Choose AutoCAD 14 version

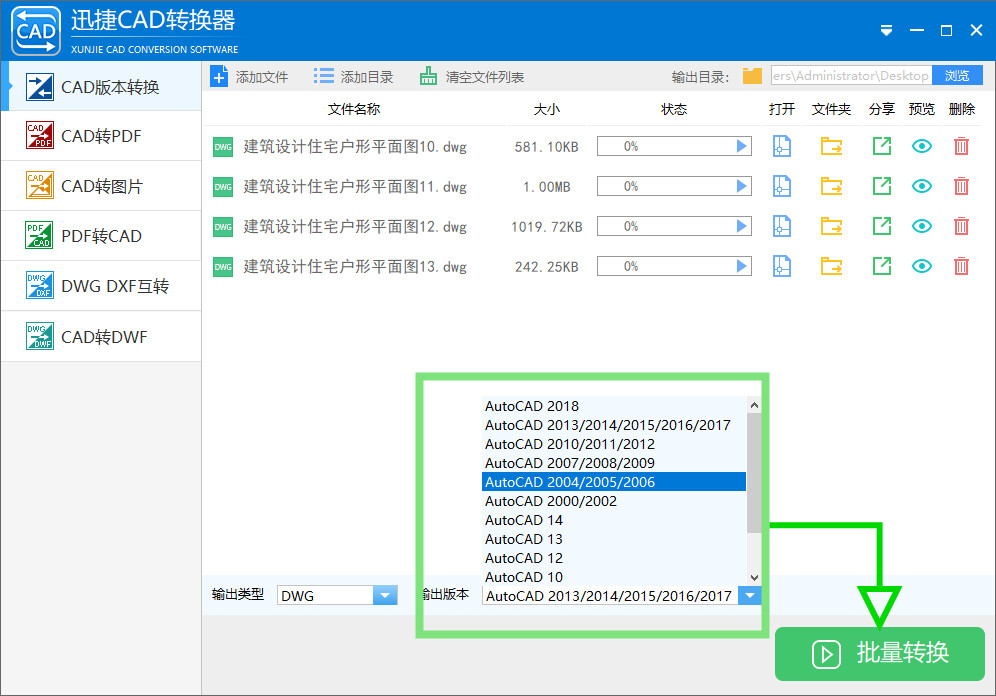click(614, 520)
